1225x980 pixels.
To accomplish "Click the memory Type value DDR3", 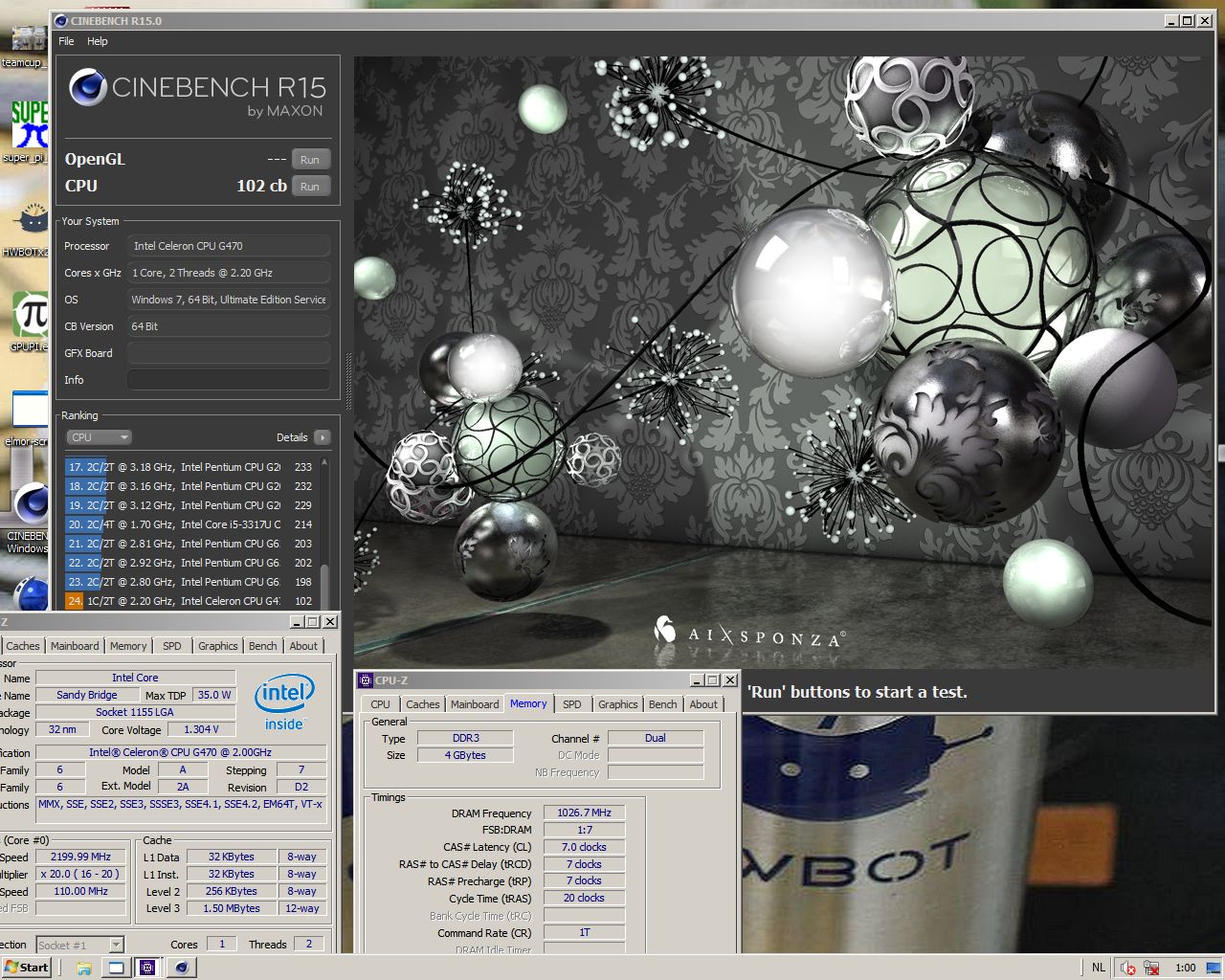I will click(x=466, y=738).
